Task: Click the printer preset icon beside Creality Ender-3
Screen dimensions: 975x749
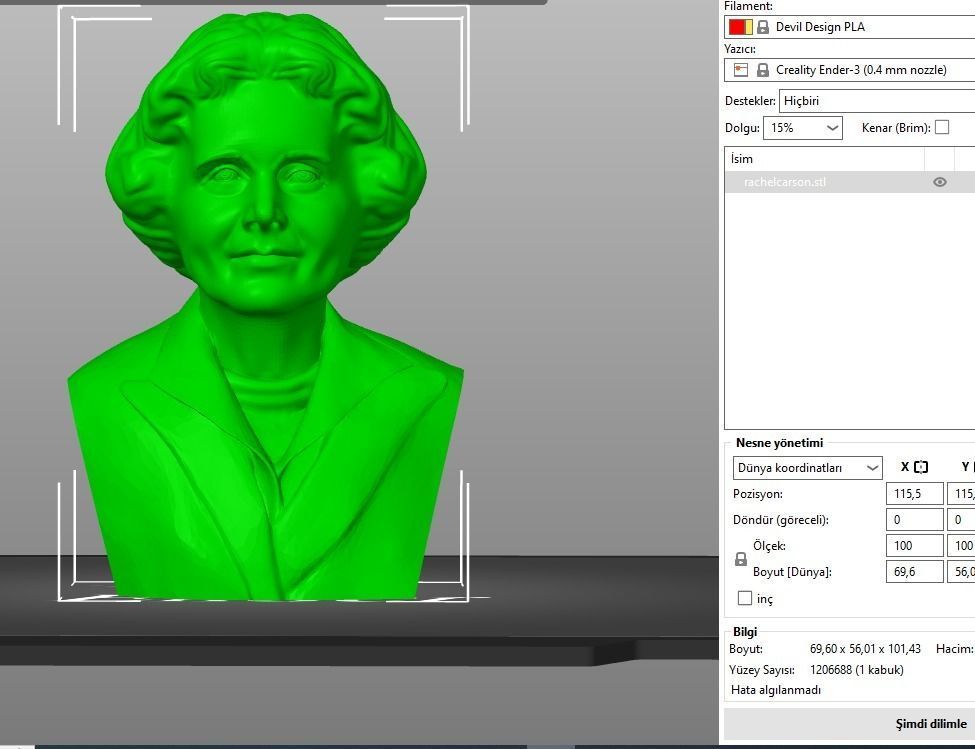Action: (x=741, y=70)
